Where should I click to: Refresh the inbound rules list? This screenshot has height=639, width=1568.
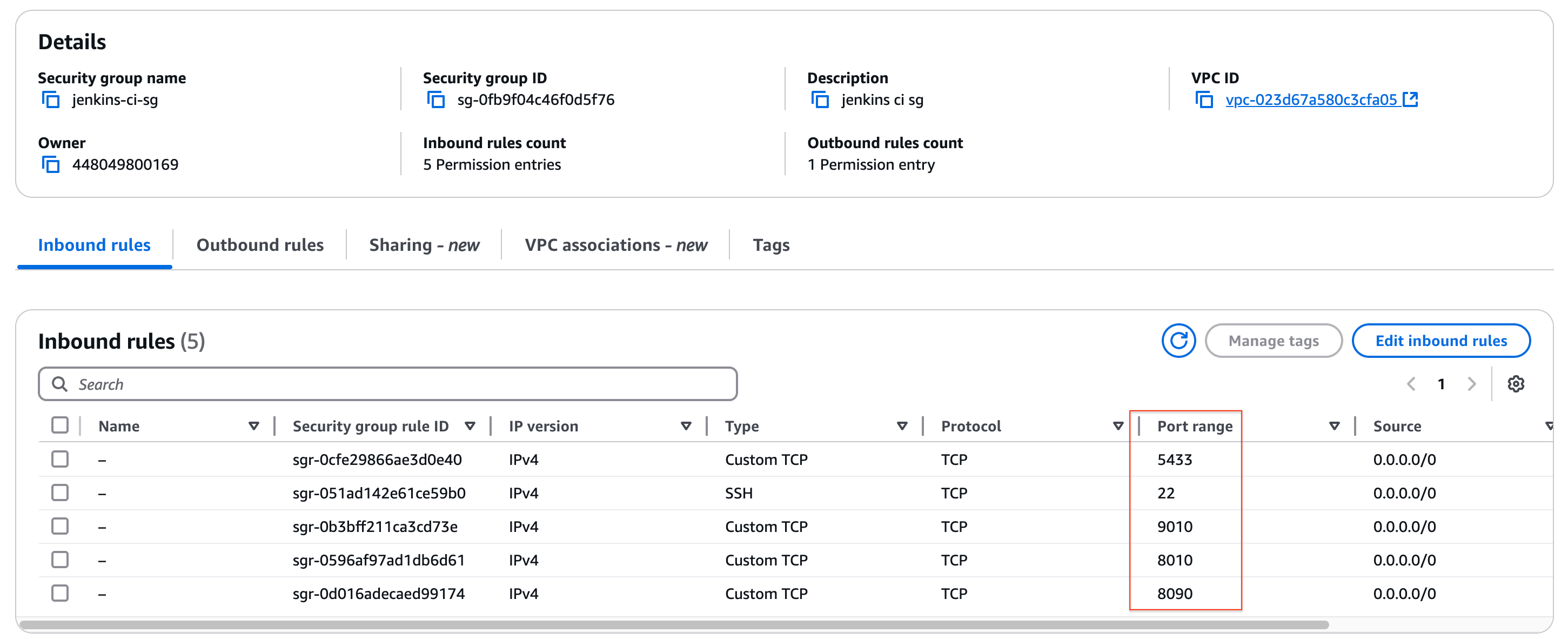point(1178,341)
